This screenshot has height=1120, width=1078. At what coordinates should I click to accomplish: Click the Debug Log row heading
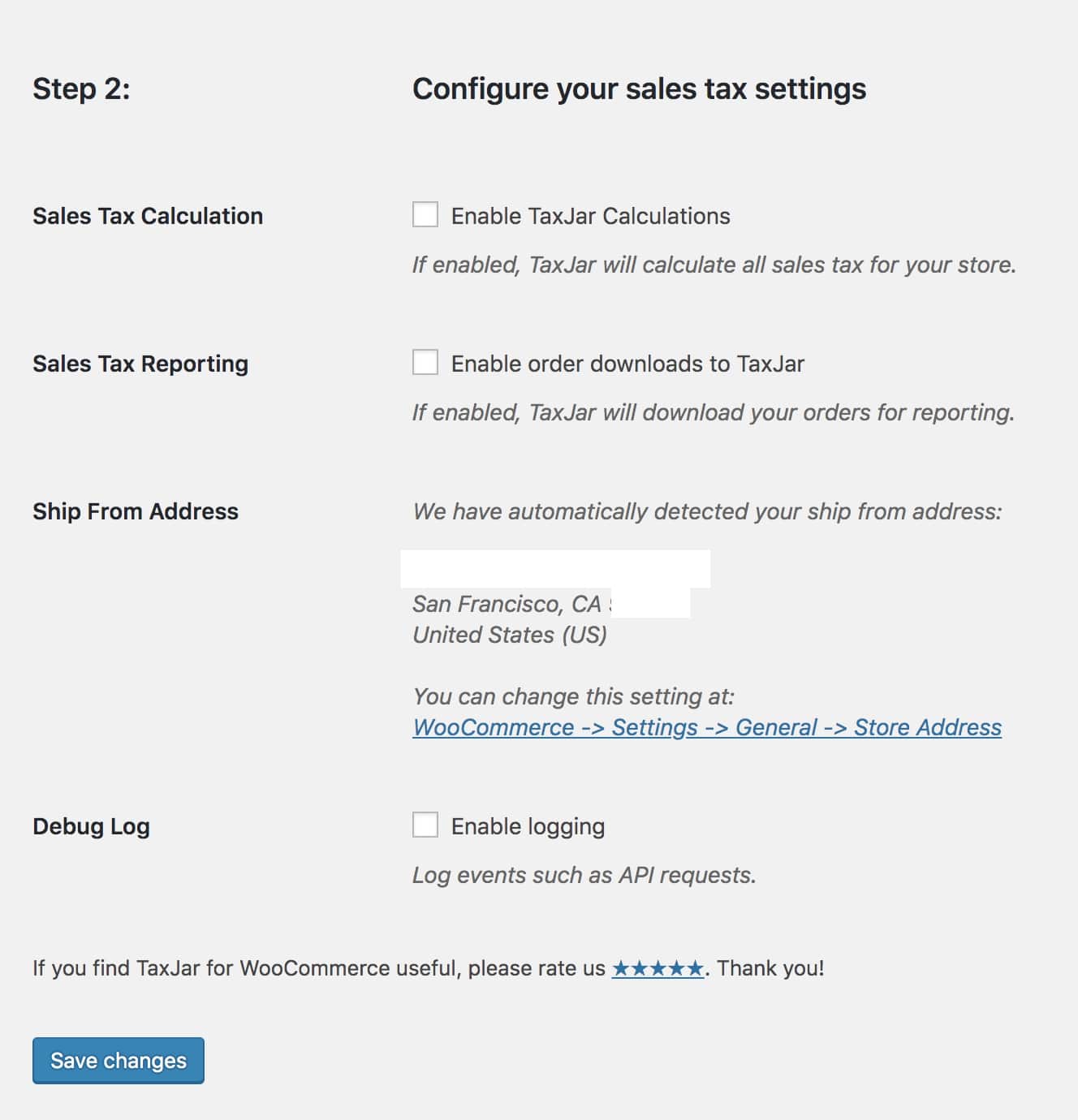(91, 826)
